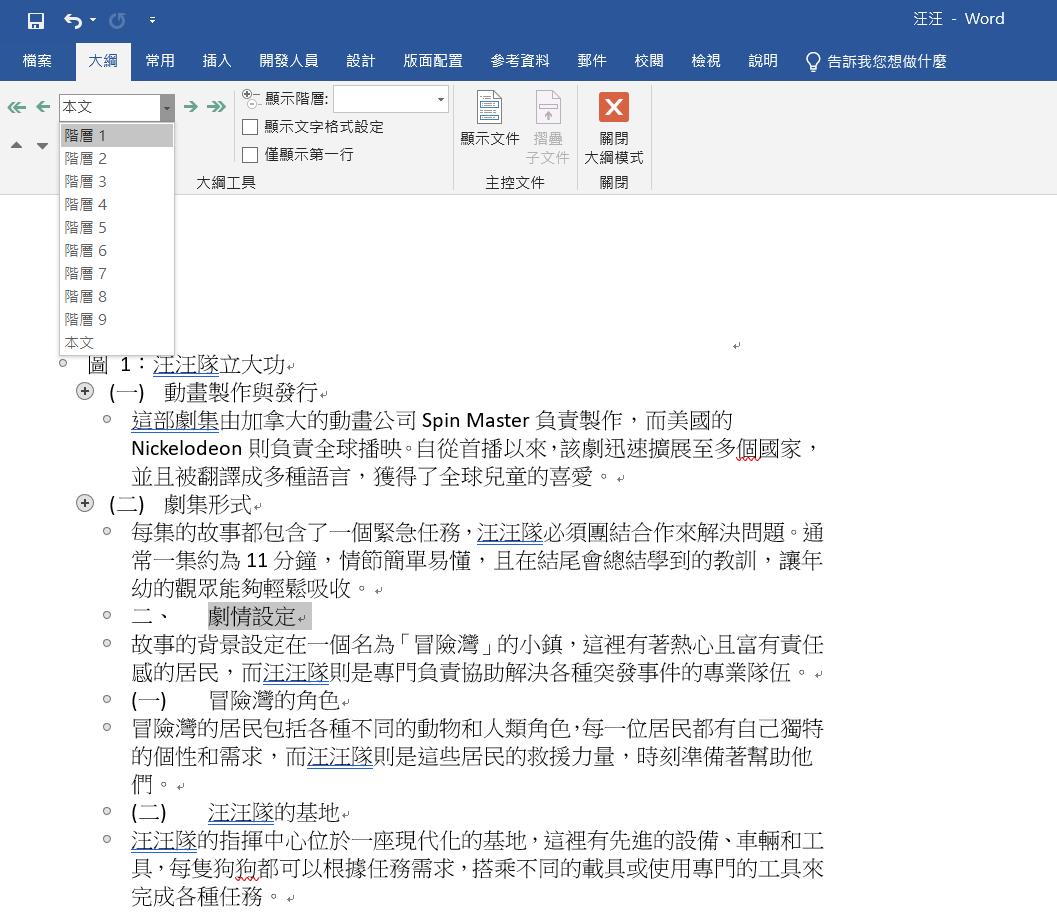
Task: Click the heading text 劇情設定
Action: pyautogui.click(x=252, y=616)
